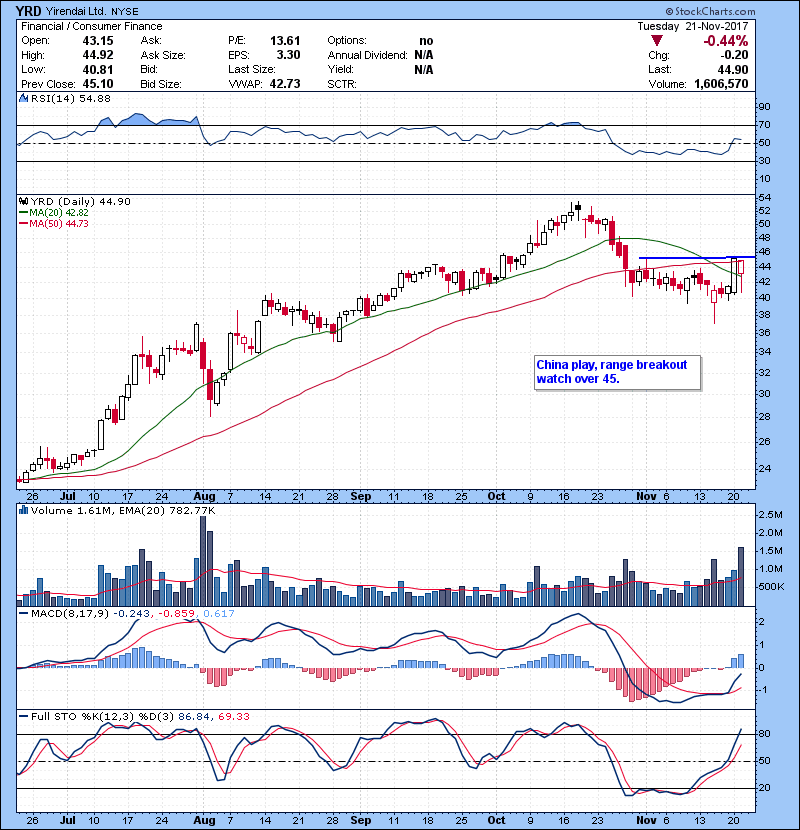Click the -0.44% percent change value

pyautogui.click(x=725, y=41)
